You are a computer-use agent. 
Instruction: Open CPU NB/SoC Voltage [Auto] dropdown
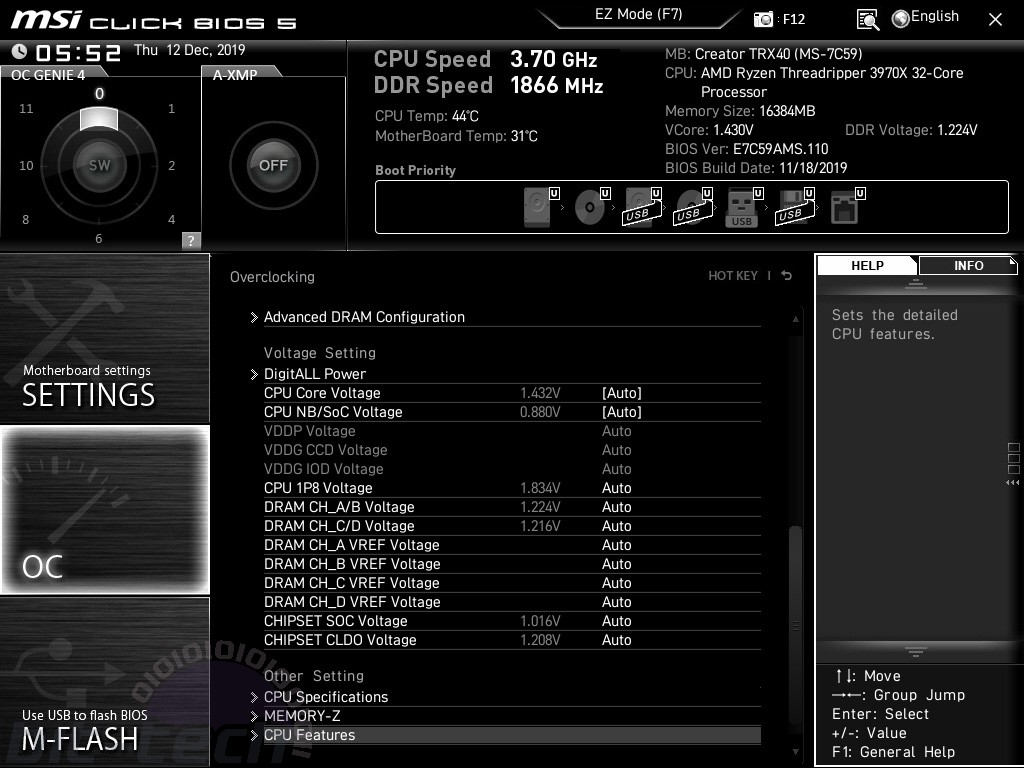[622, 411]
